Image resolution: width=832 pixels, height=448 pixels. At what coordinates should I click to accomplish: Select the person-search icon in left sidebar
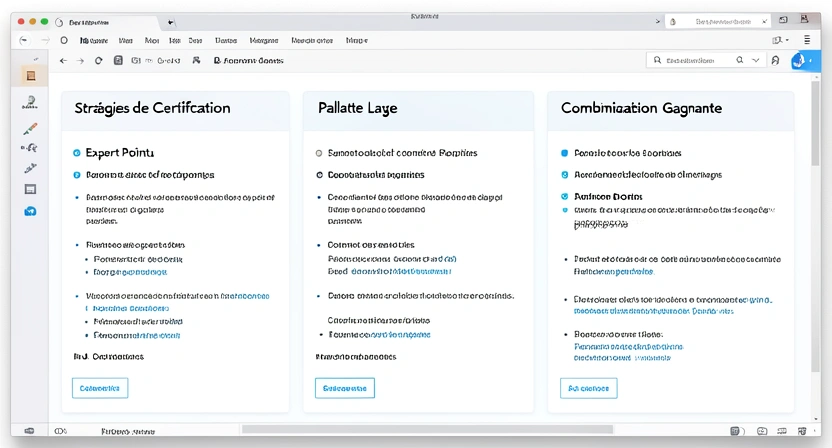[x=30, y=102]
